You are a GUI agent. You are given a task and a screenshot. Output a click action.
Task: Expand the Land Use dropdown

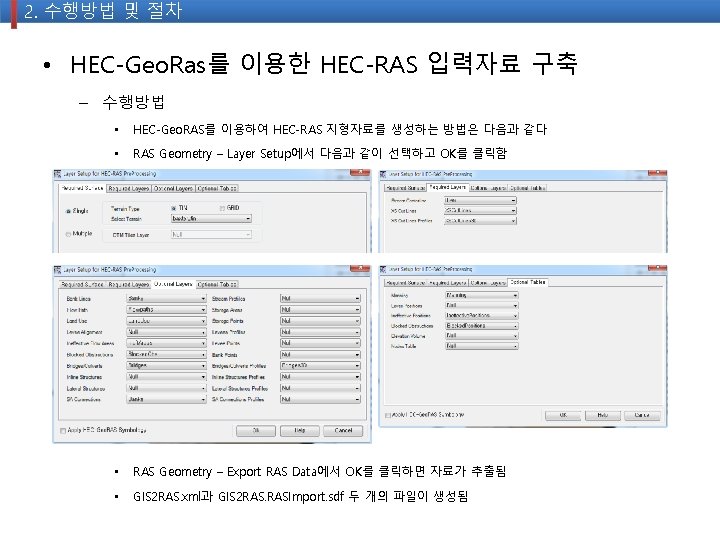[x=166, y=321]
